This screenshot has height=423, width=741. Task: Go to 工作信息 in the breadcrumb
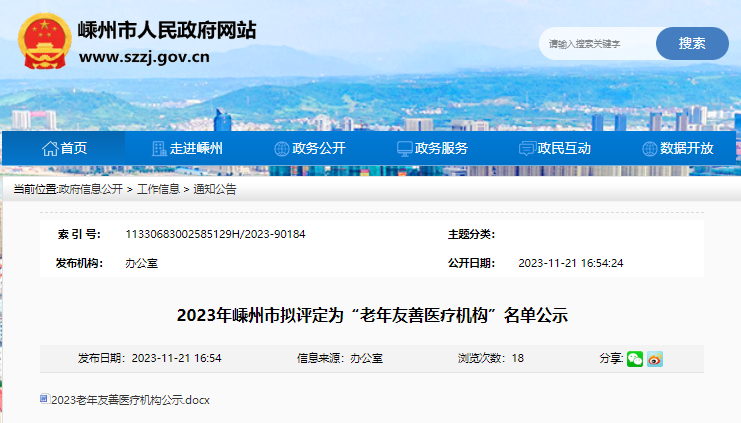point(158,189)
